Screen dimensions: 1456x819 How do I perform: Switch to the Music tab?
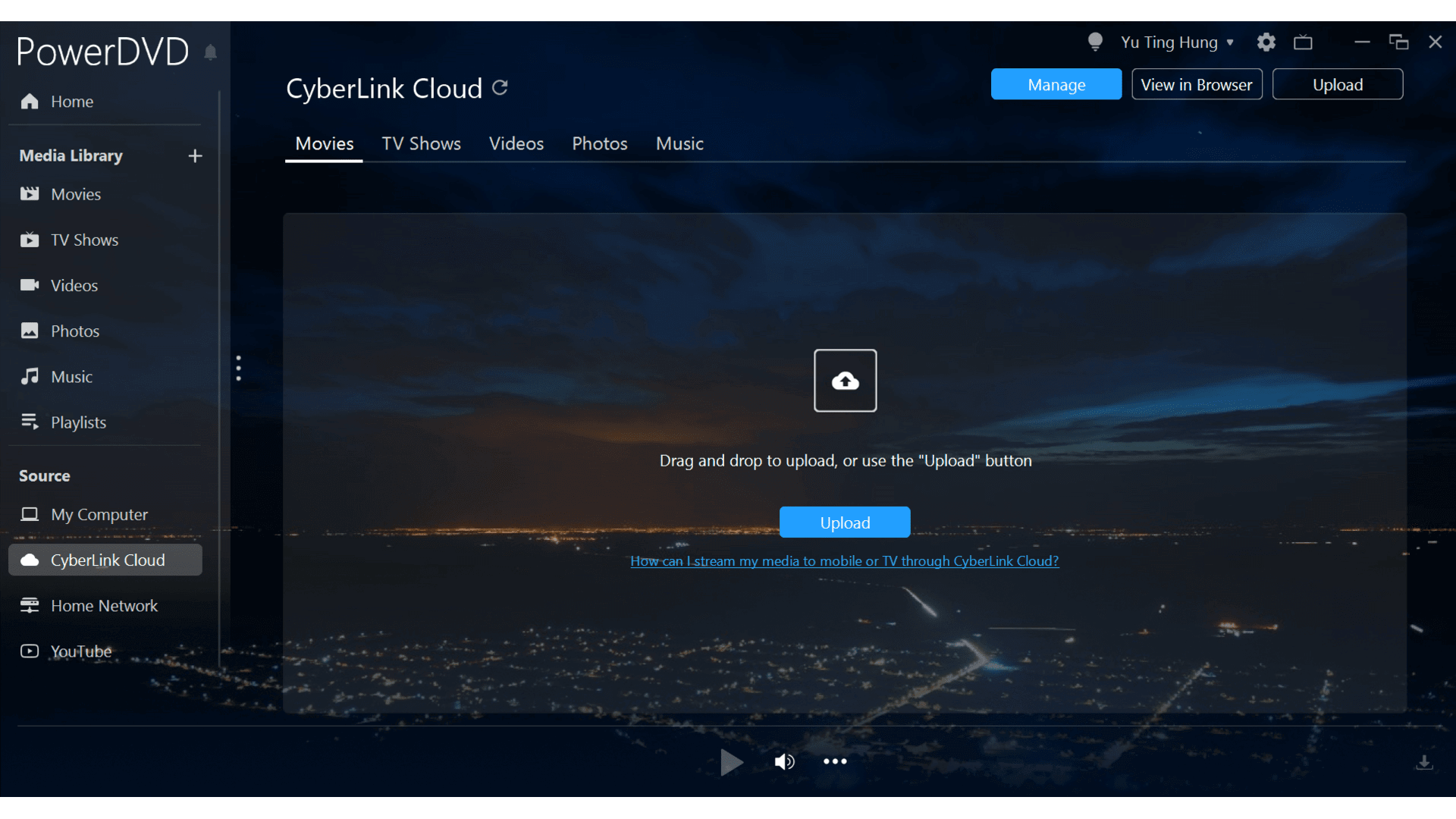[x=679, y=143]
